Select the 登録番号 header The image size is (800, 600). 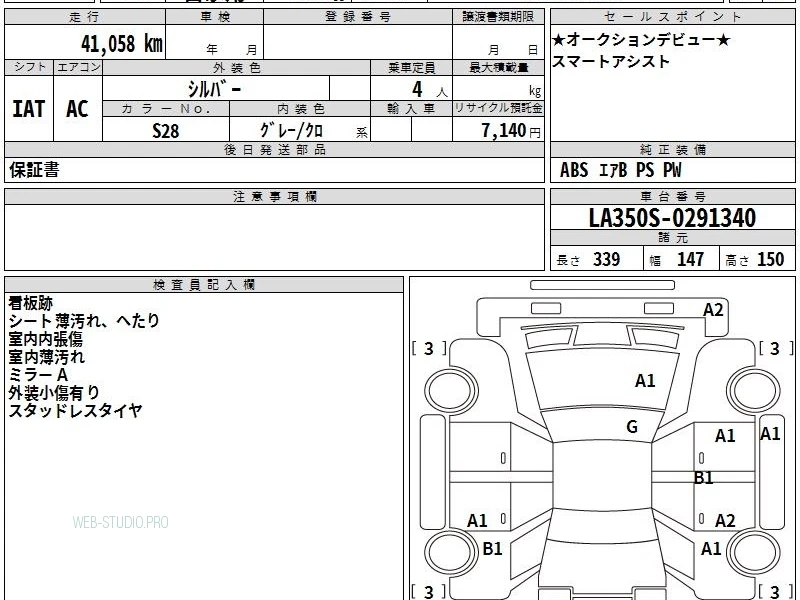(x=358, y=17)
